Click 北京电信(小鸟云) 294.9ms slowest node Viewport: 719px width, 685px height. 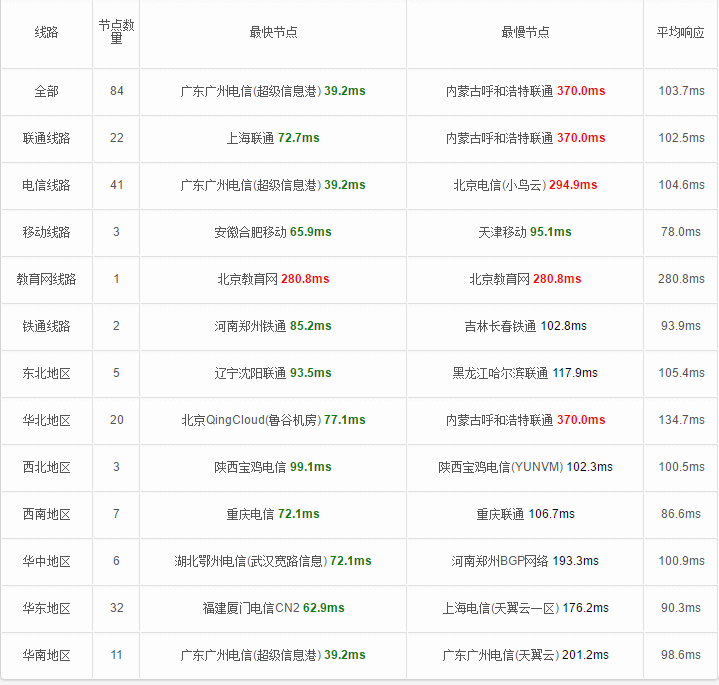tap(525, 185)
